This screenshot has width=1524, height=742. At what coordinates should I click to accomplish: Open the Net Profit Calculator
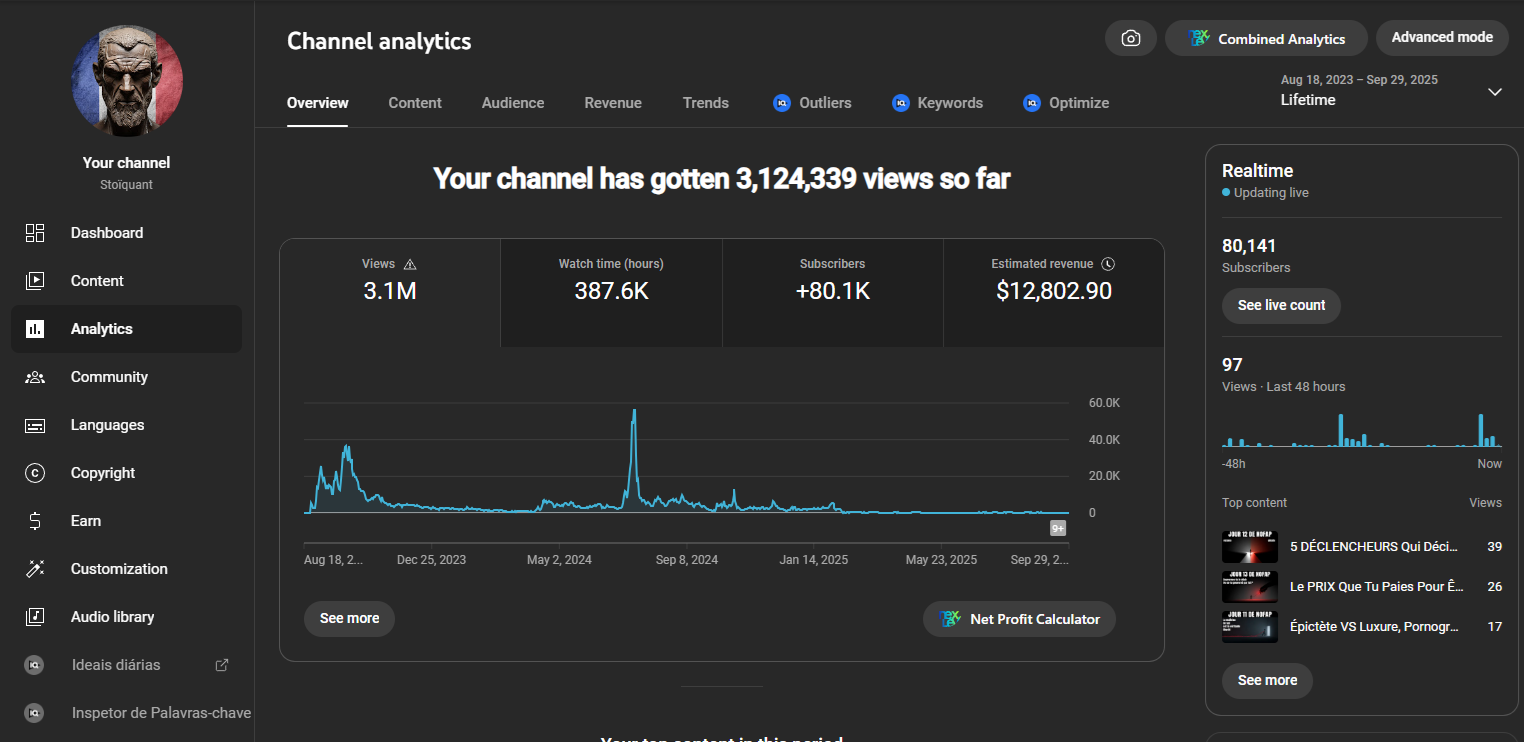1019,619
